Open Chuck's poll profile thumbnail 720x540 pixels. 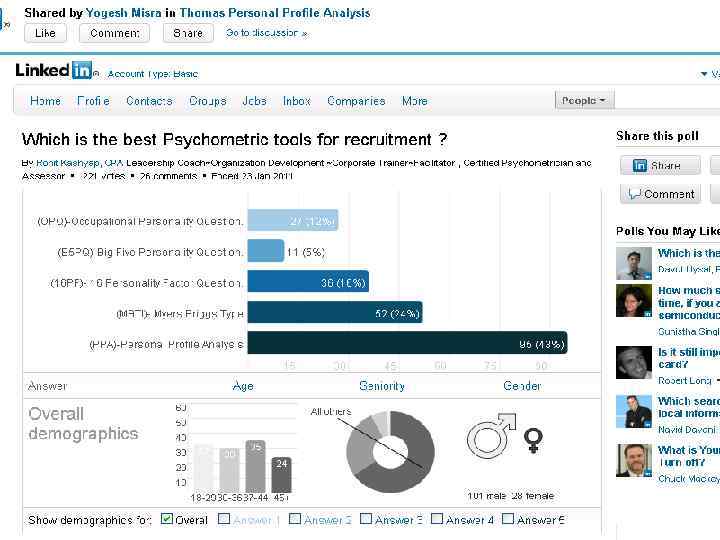pos(634,461)
